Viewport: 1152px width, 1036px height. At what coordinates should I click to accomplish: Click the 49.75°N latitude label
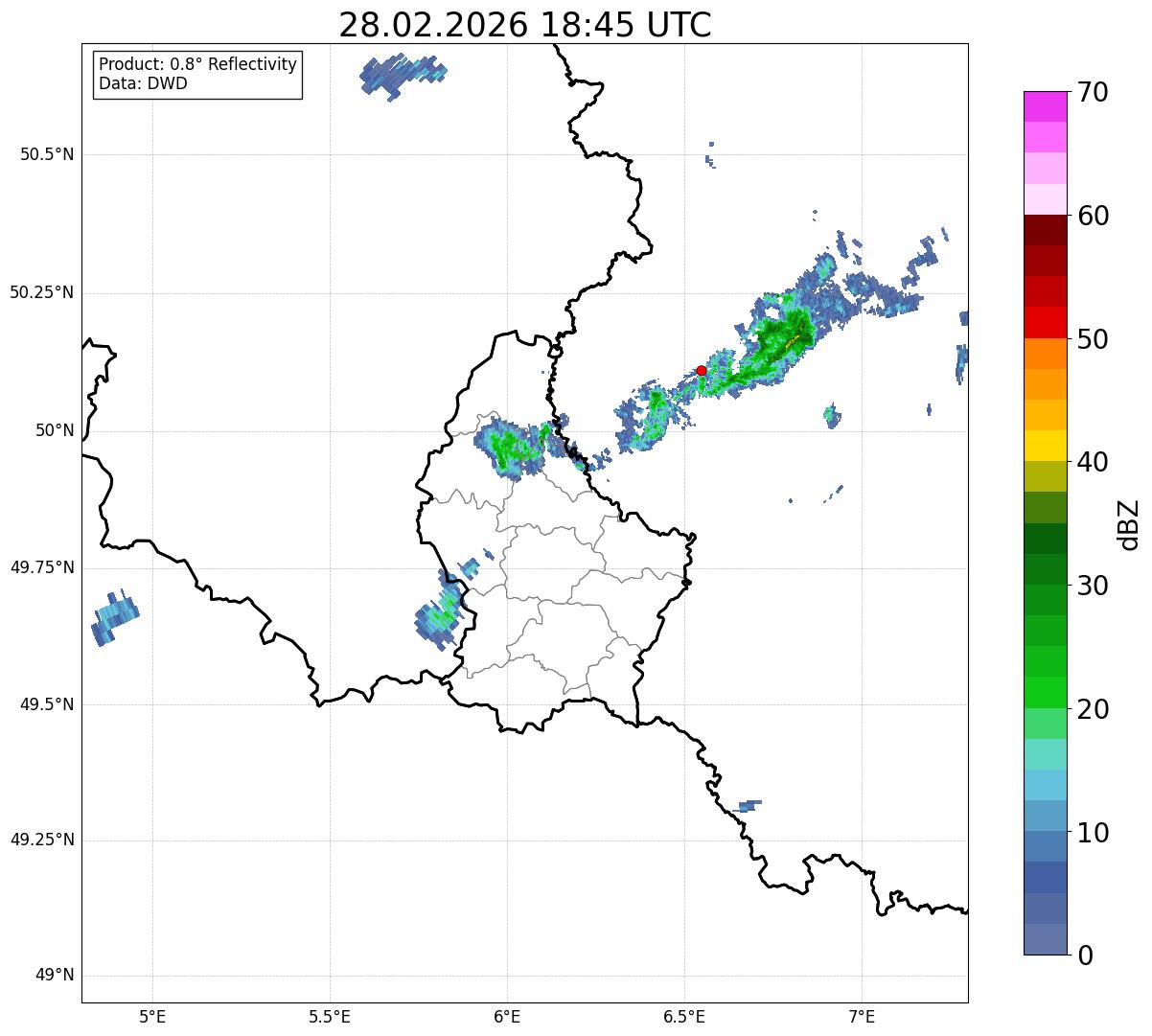pos(41,567)
